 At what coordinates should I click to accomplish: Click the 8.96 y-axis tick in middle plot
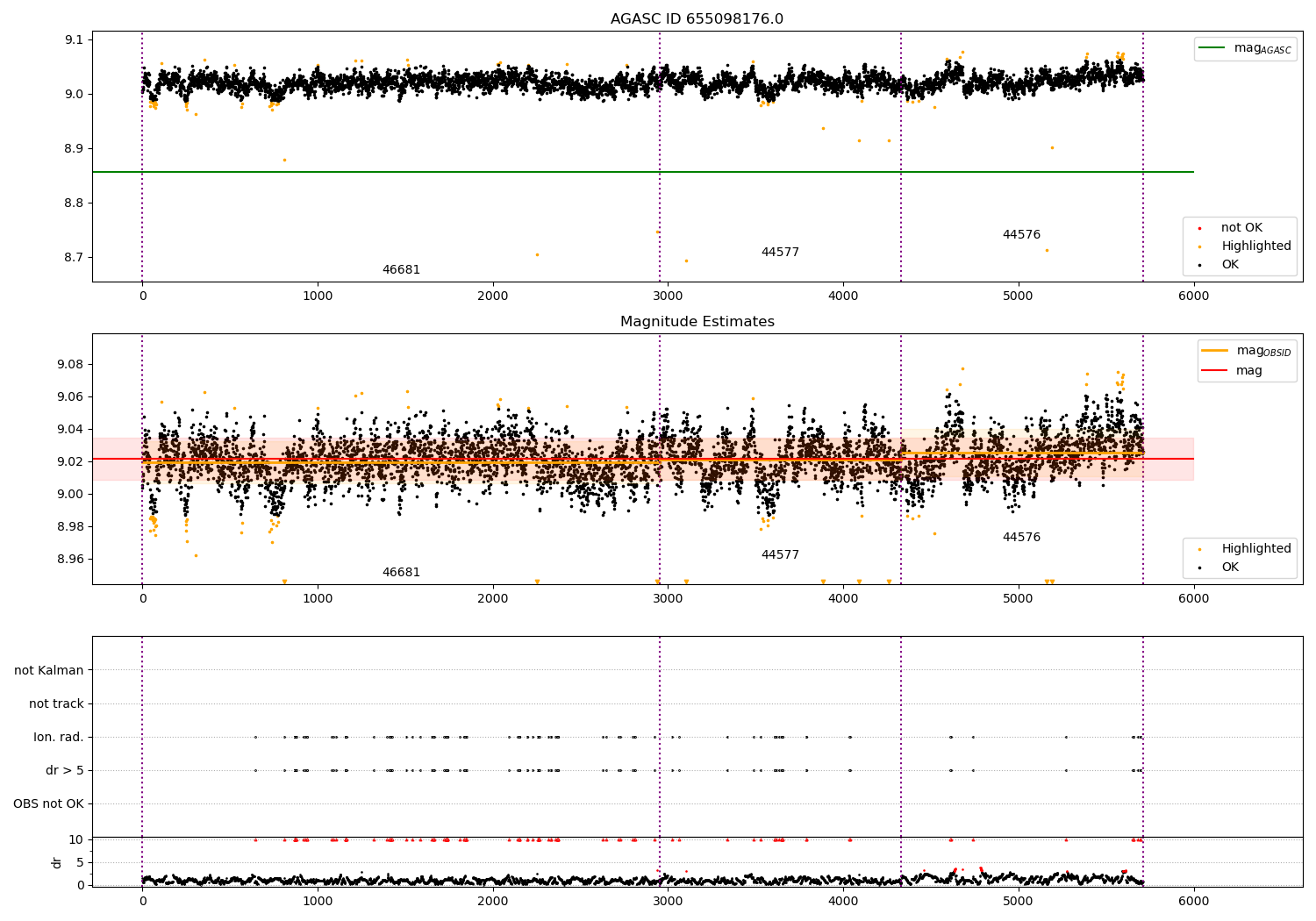click(x=69, y=560)
